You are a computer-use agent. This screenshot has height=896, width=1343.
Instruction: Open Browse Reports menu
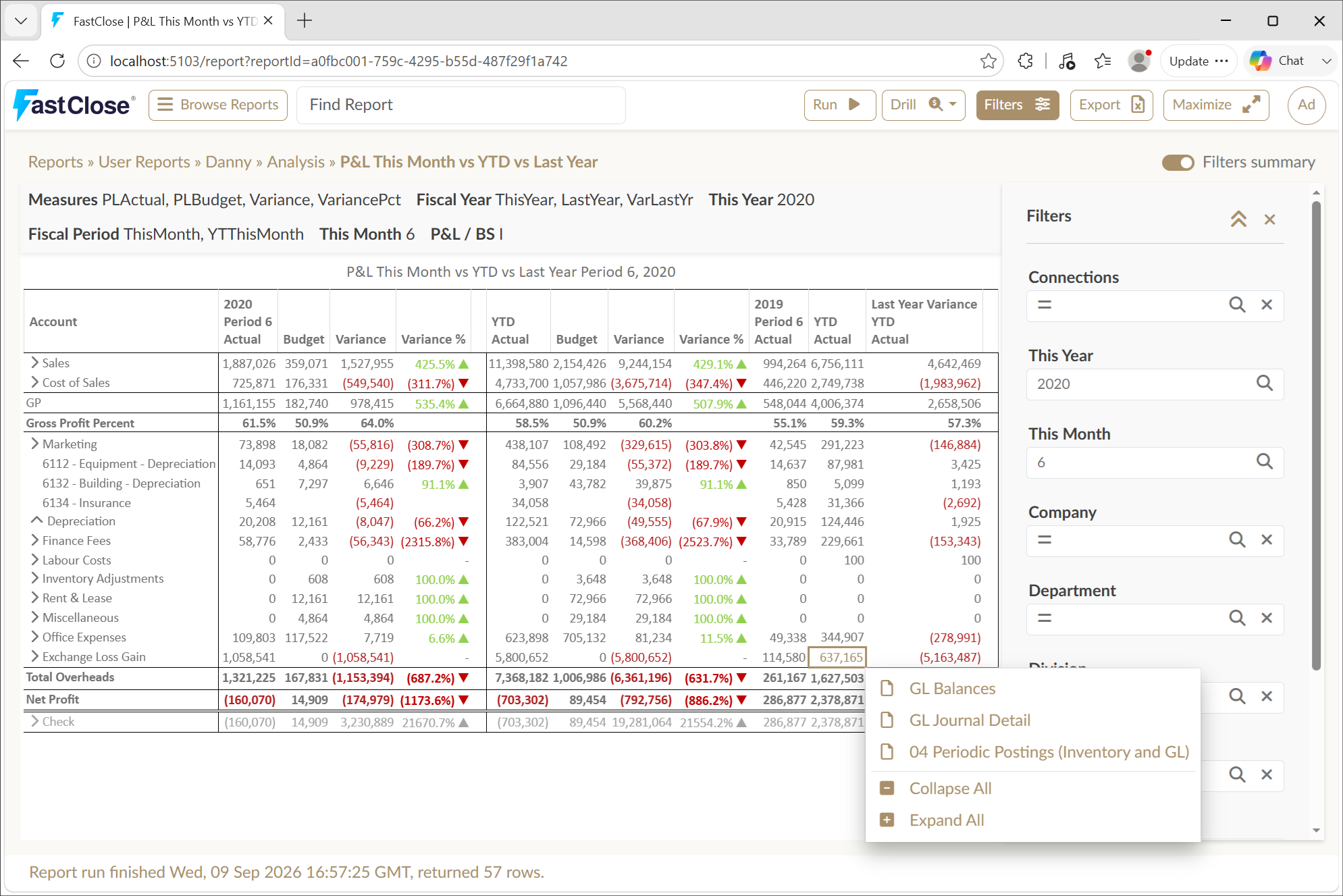click(217, 105)
